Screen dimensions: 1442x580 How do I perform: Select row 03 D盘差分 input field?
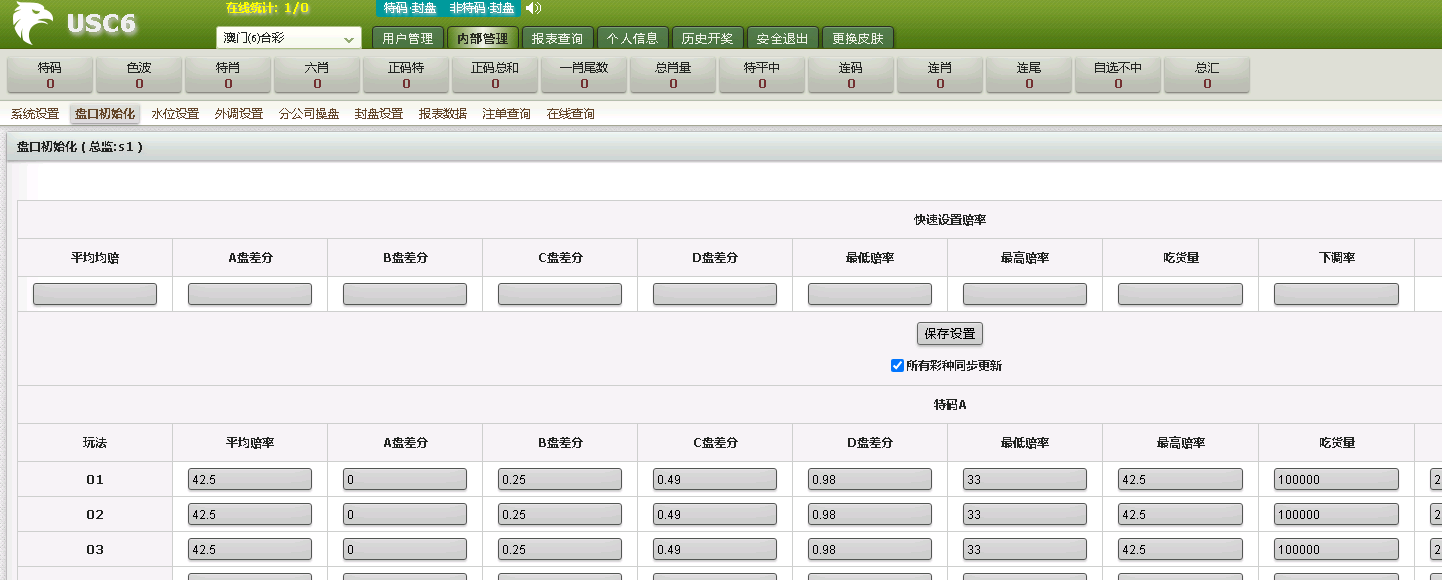click(x=869, y=550)
